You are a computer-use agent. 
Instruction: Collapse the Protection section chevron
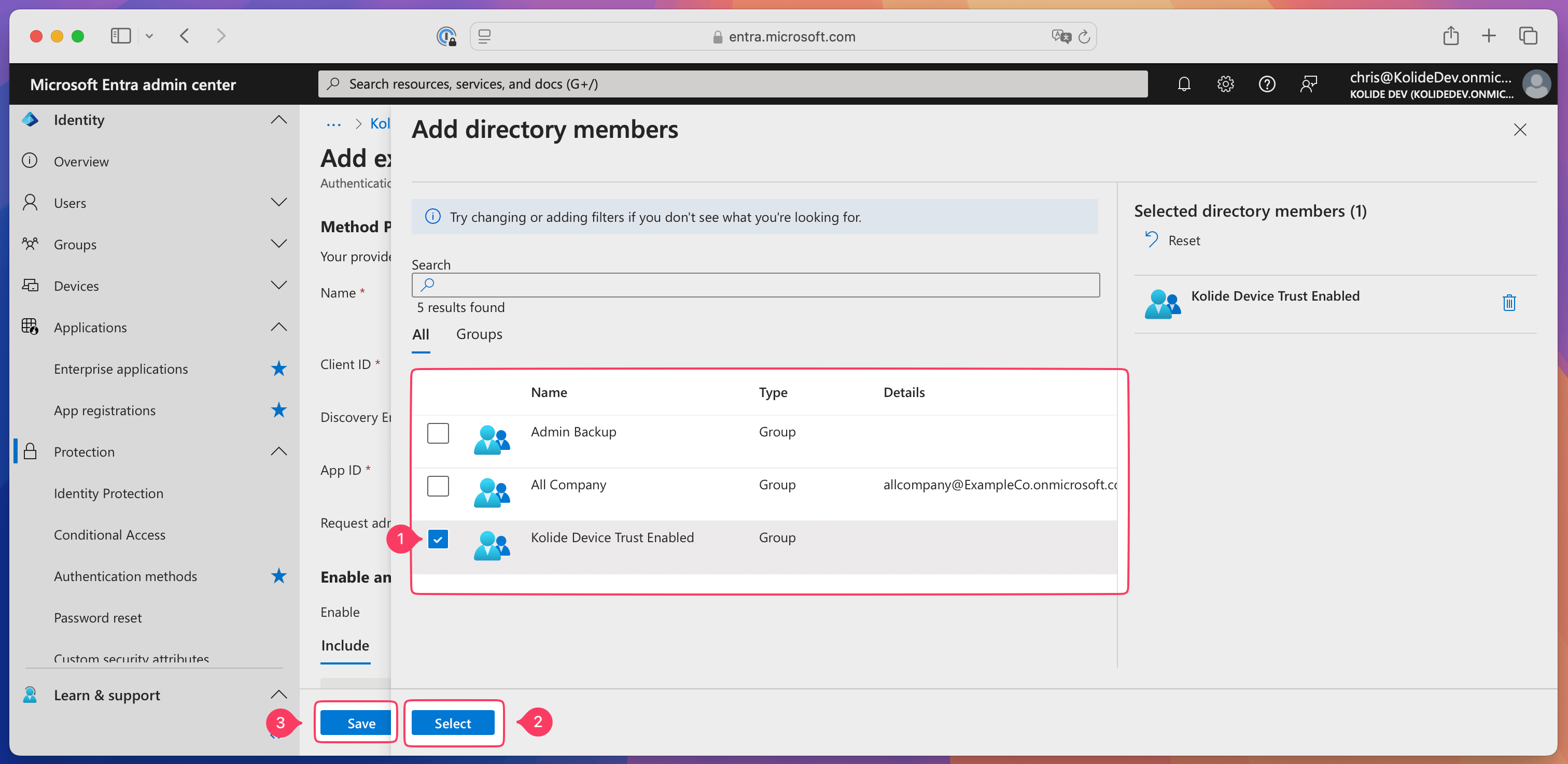tap(279, 451)
